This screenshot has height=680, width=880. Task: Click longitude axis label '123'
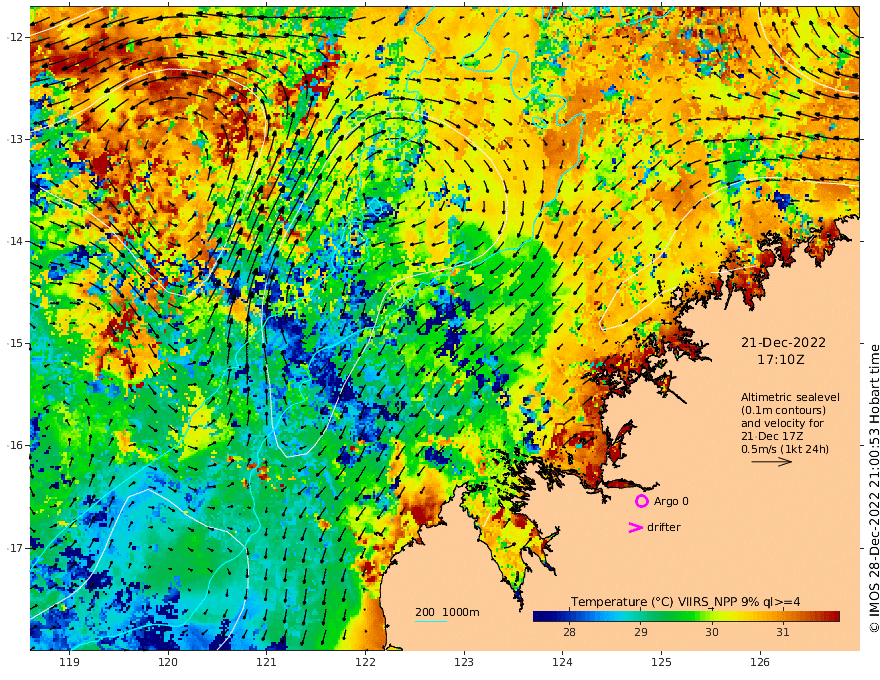coord(464,662)
